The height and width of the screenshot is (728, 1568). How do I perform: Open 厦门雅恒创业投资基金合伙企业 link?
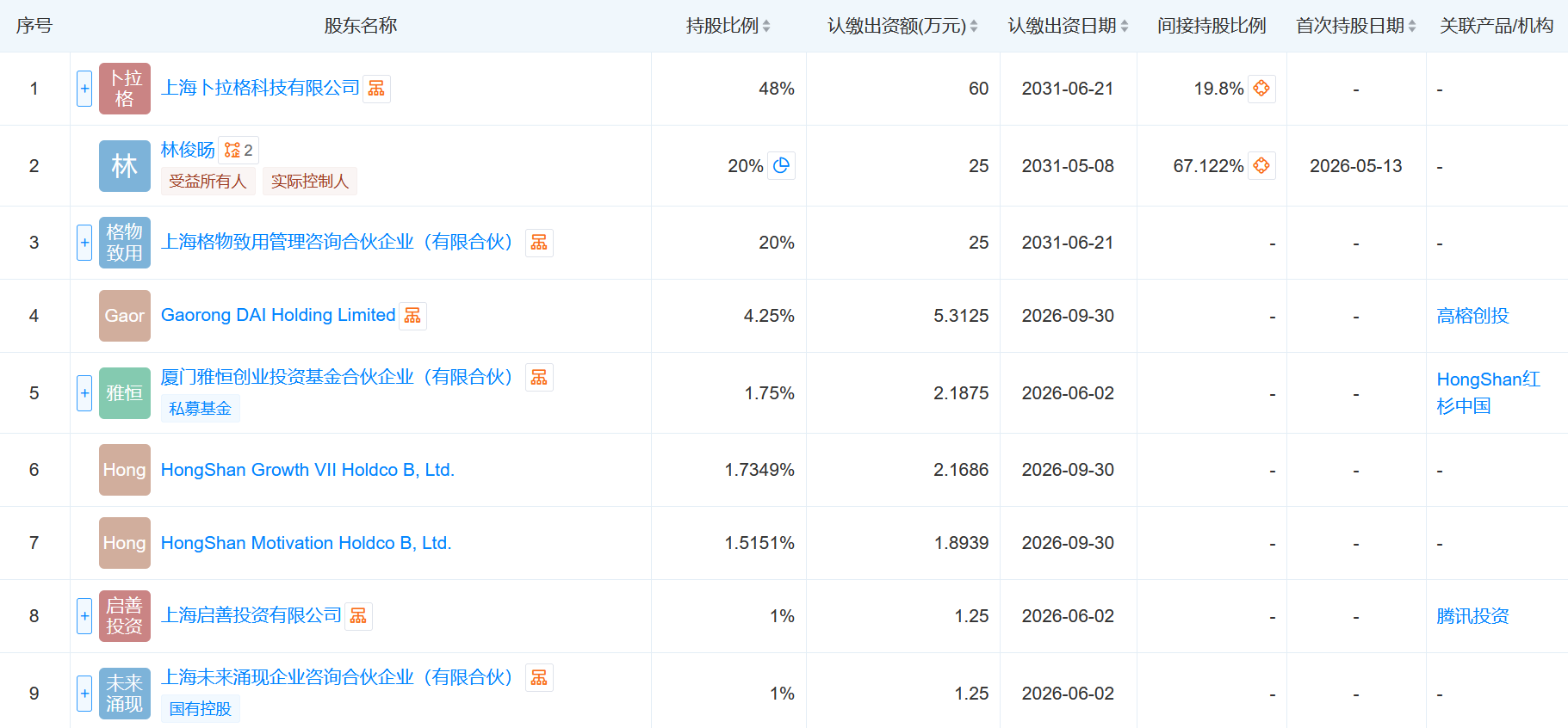point(337,377)
